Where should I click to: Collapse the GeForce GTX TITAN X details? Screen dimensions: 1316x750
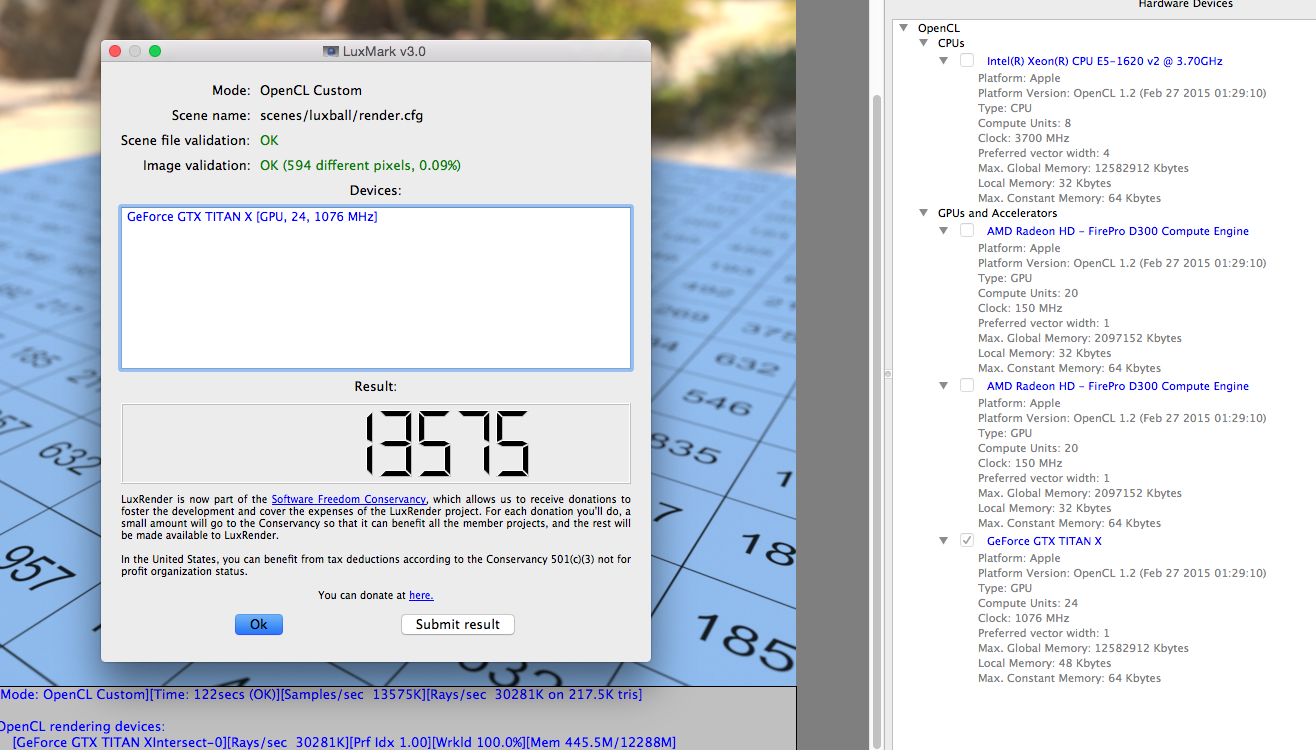pos(944,541)
